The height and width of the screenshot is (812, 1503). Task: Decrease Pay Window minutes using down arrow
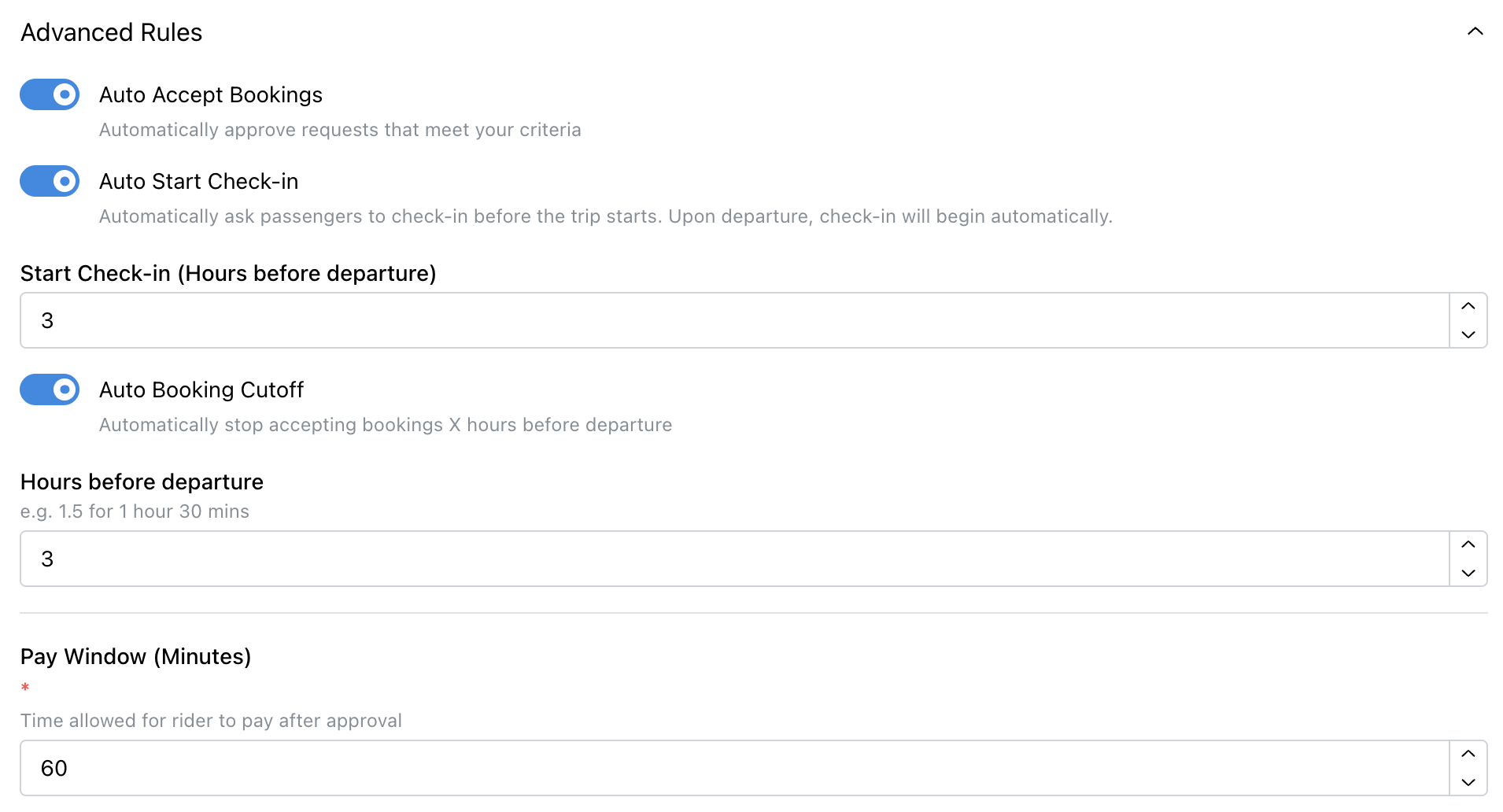coord(1468,782)
